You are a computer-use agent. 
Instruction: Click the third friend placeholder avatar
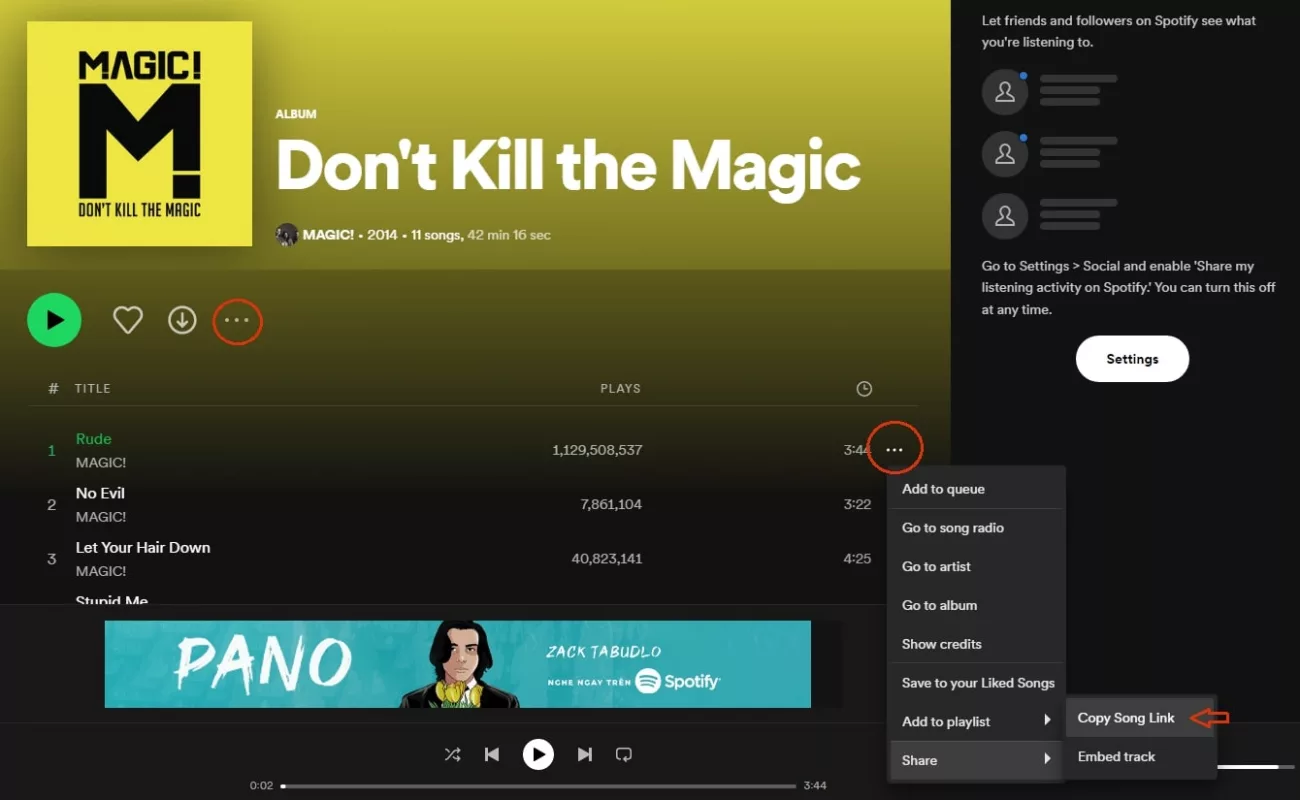coord(1005,216)
